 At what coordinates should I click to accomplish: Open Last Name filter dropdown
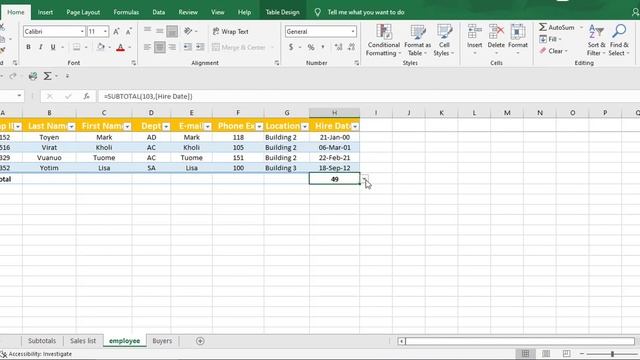(x=71, y=127)
